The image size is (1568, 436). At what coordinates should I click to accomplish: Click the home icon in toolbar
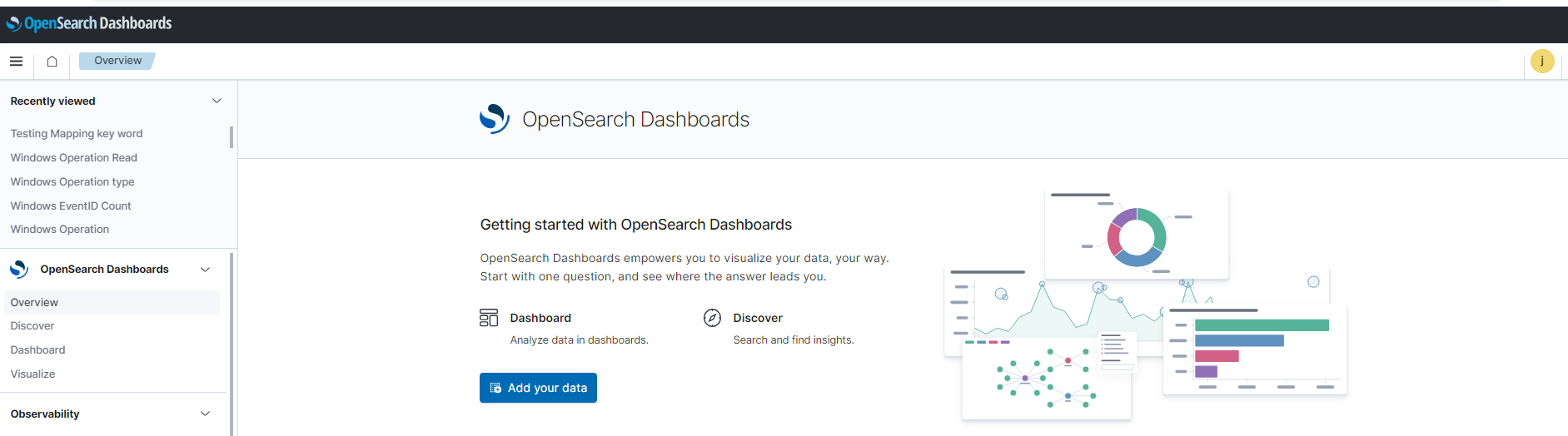pyautogui.click(x=52, y=61)
